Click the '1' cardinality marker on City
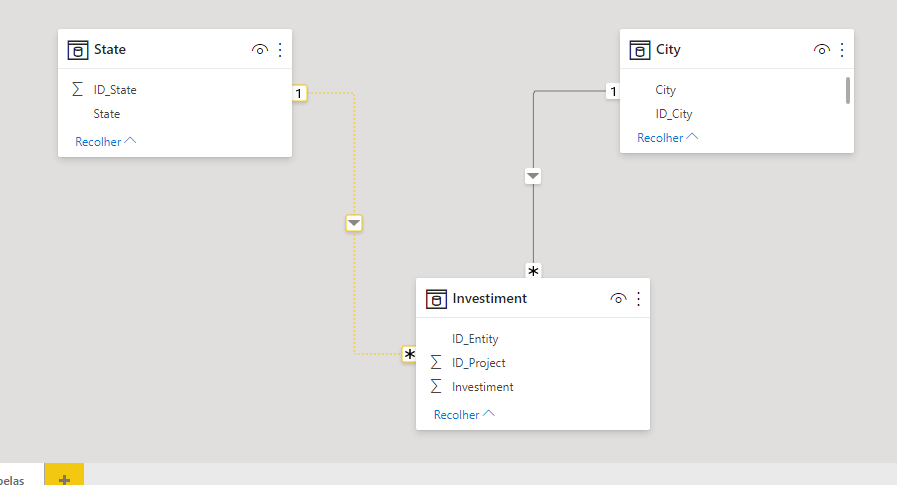Image resolution: width=897 pixels, height=485 pixels. pos(613,91)
